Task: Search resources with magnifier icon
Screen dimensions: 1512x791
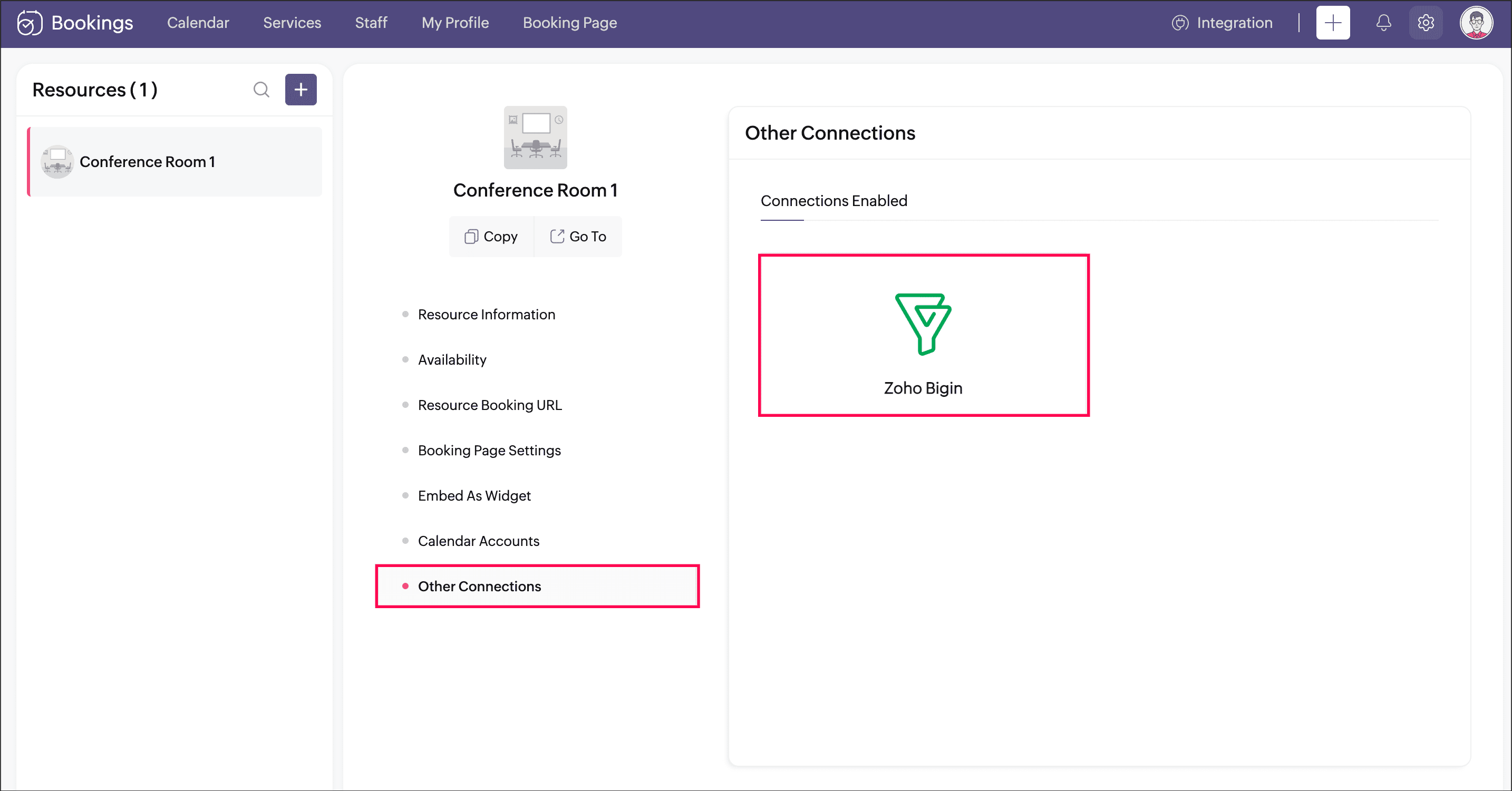Action: (261, 90)
